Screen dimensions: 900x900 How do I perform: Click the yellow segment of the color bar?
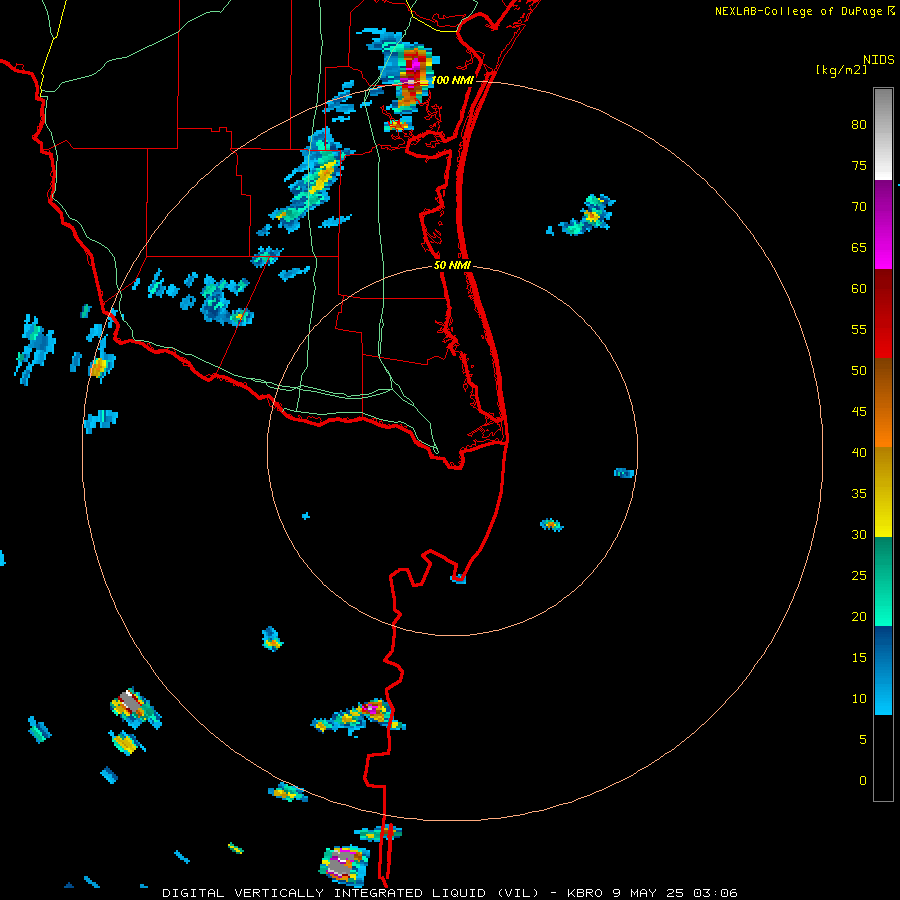pos(883,492)
